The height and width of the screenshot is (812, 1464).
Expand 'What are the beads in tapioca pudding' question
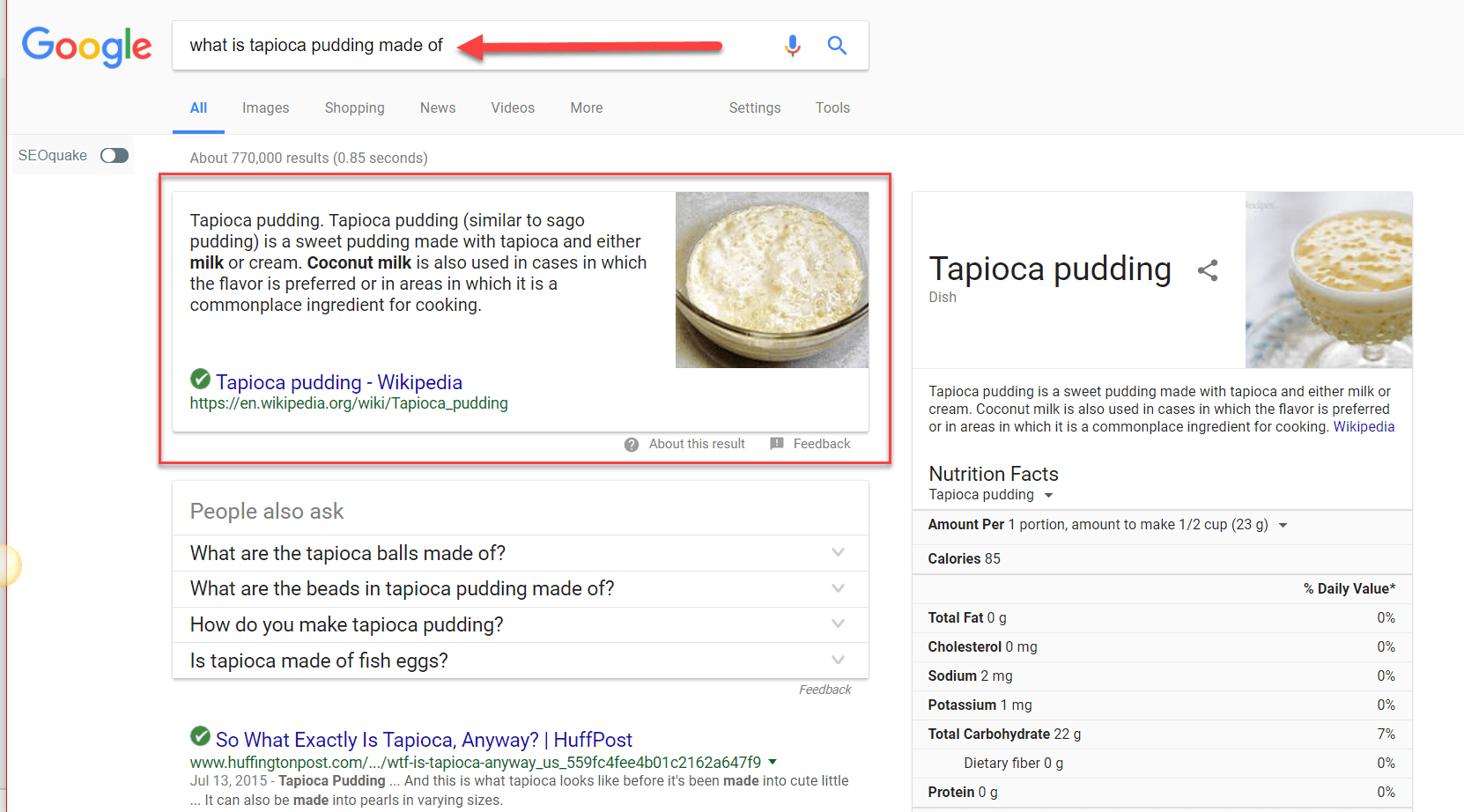(x=521, y=588)
